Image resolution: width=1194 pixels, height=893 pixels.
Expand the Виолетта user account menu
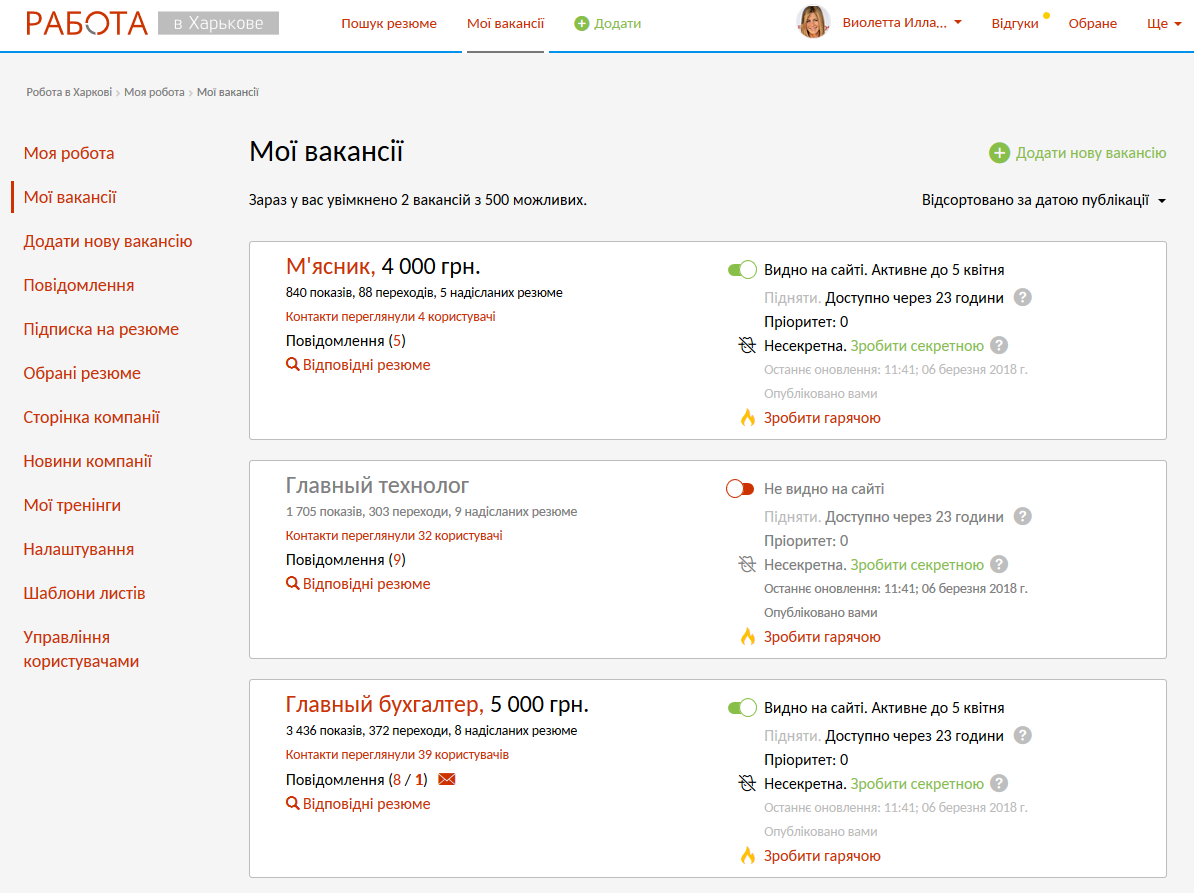902,23
